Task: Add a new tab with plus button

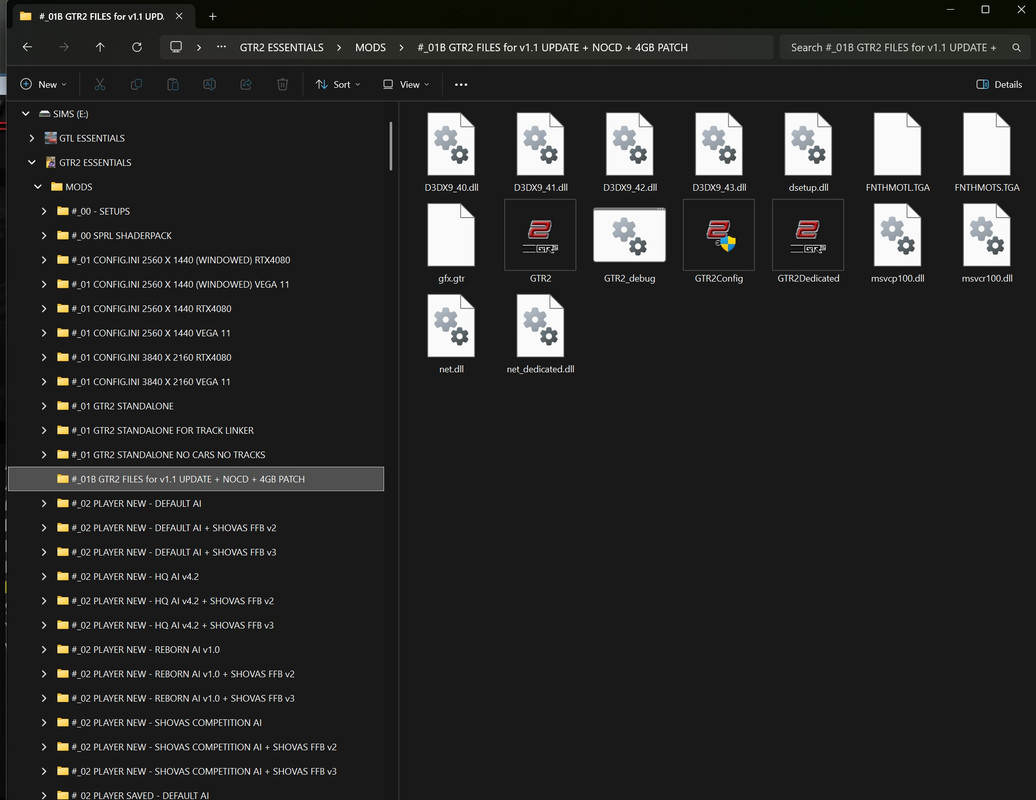Action: (212, 17)
